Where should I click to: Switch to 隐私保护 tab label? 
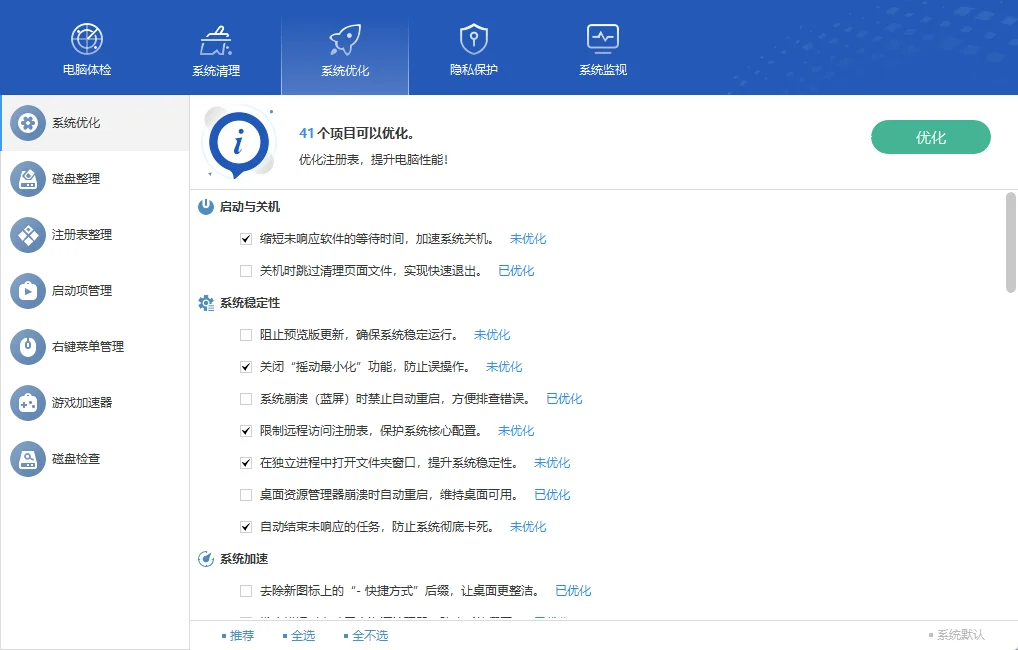pyautogui.click(x=474, y=69)
